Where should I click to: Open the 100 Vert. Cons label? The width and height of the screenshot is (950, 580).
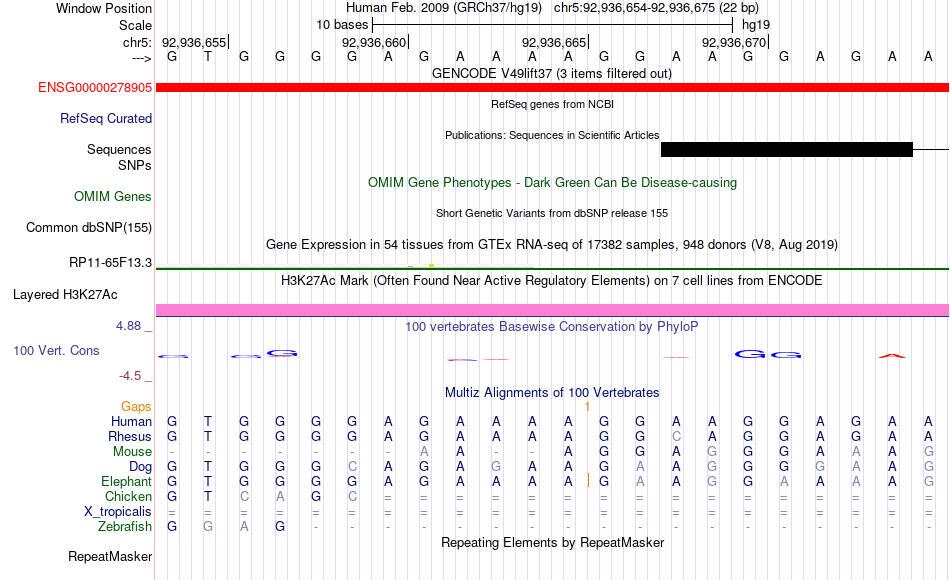click(x=56, y=350)
